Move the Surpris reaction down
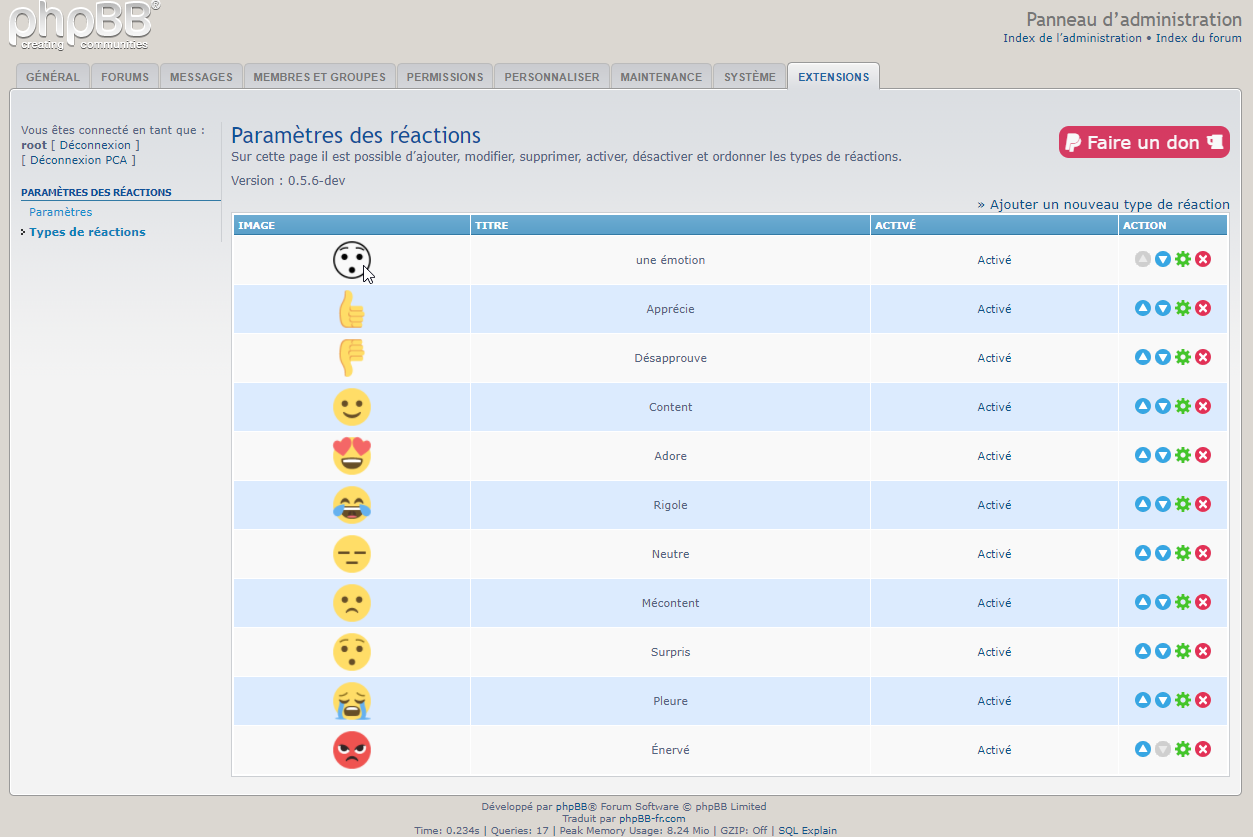 point(1163,651)
